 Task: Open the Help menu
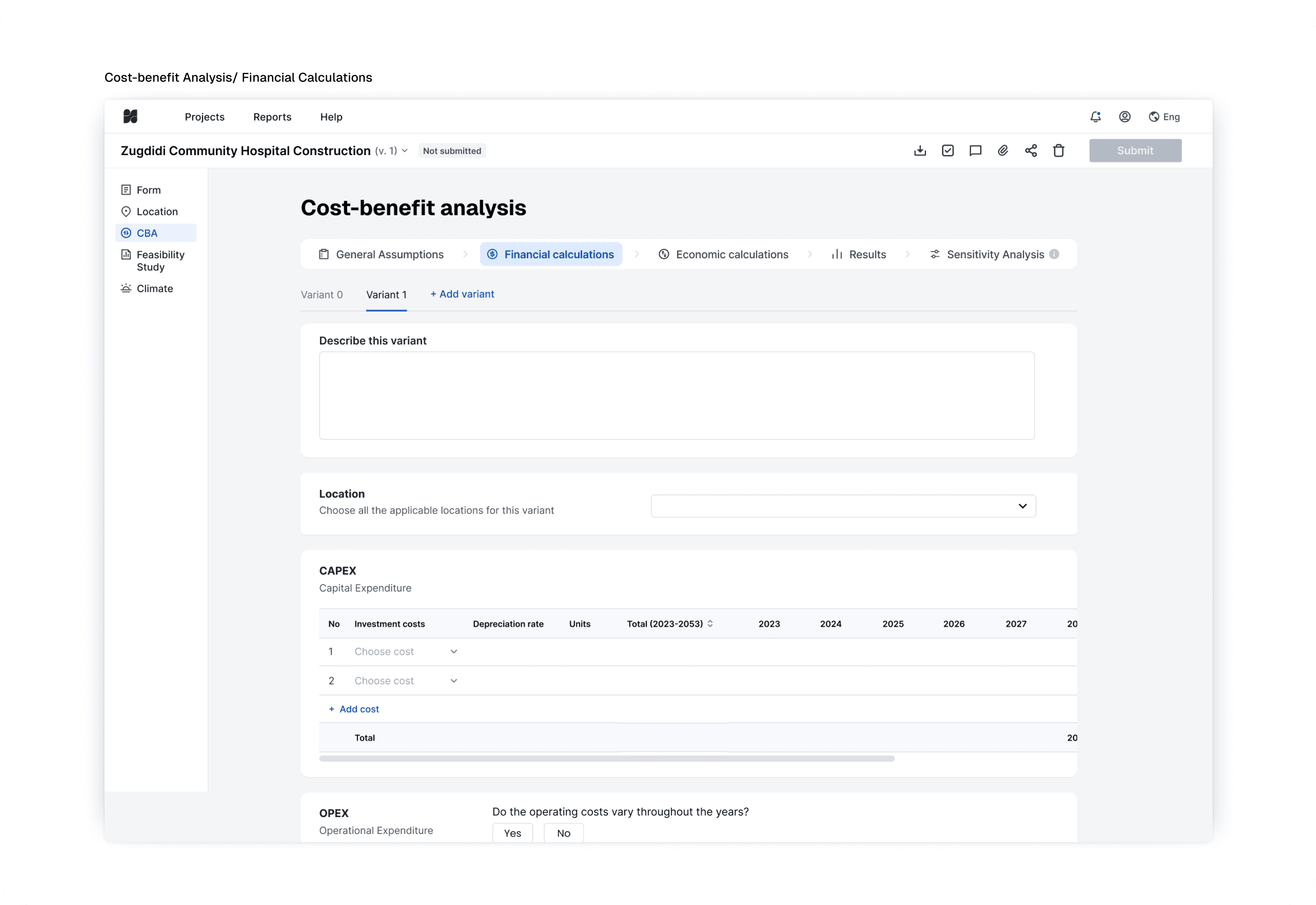[331, 117]
